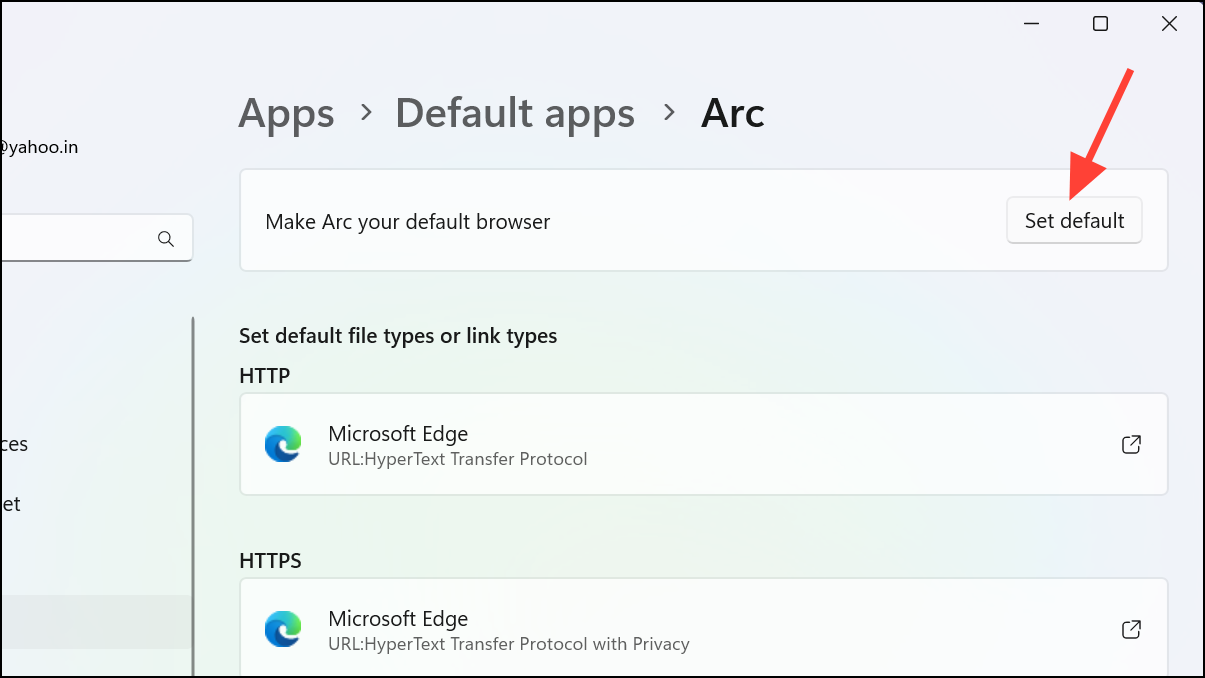This screenshot has height=678, width=1205.
Task: Click the HTTPS section label
Action: tap(271, 561)
